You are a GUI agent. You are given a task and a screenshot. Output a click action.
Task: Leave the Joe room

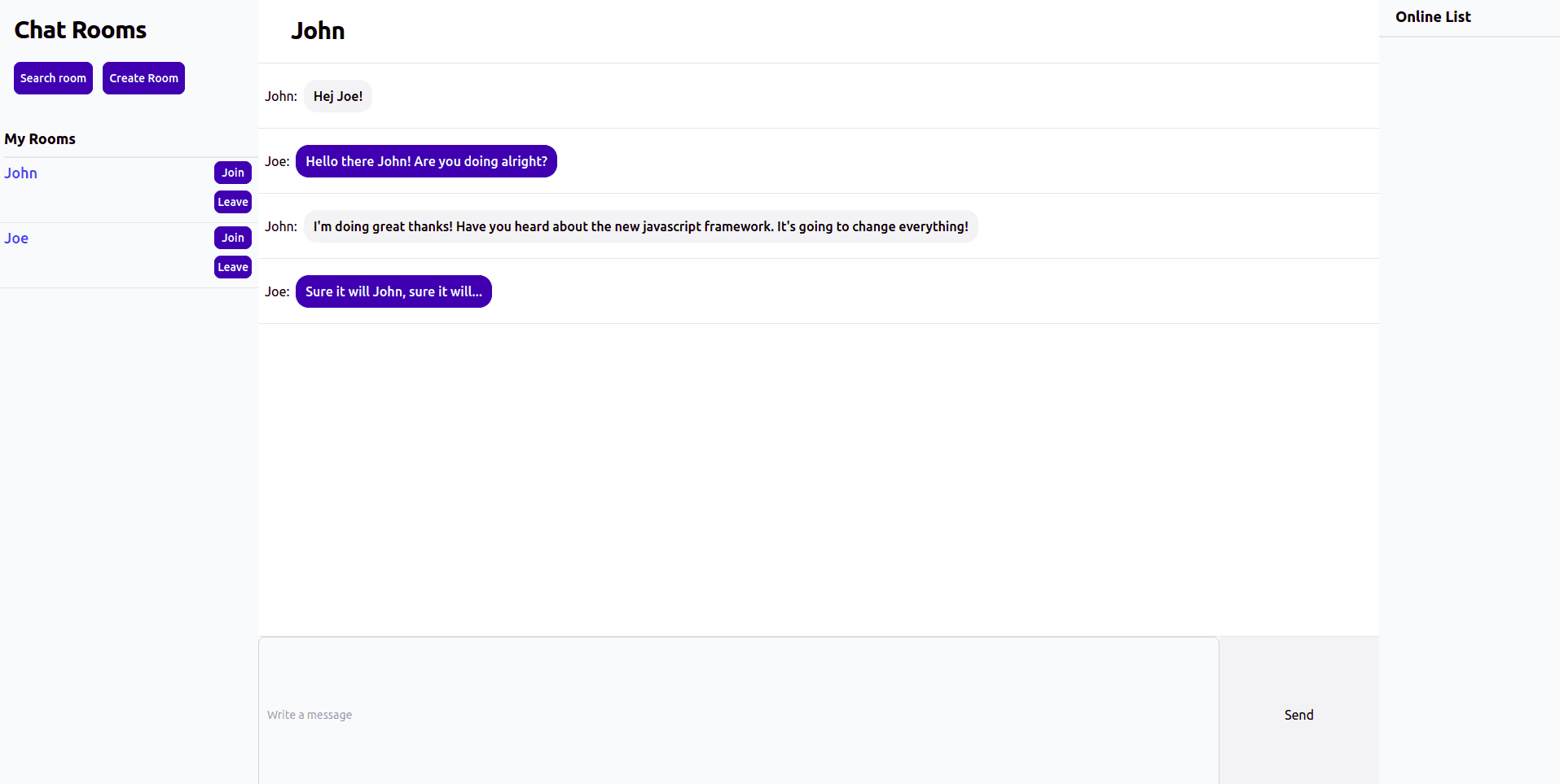[233, 267]
